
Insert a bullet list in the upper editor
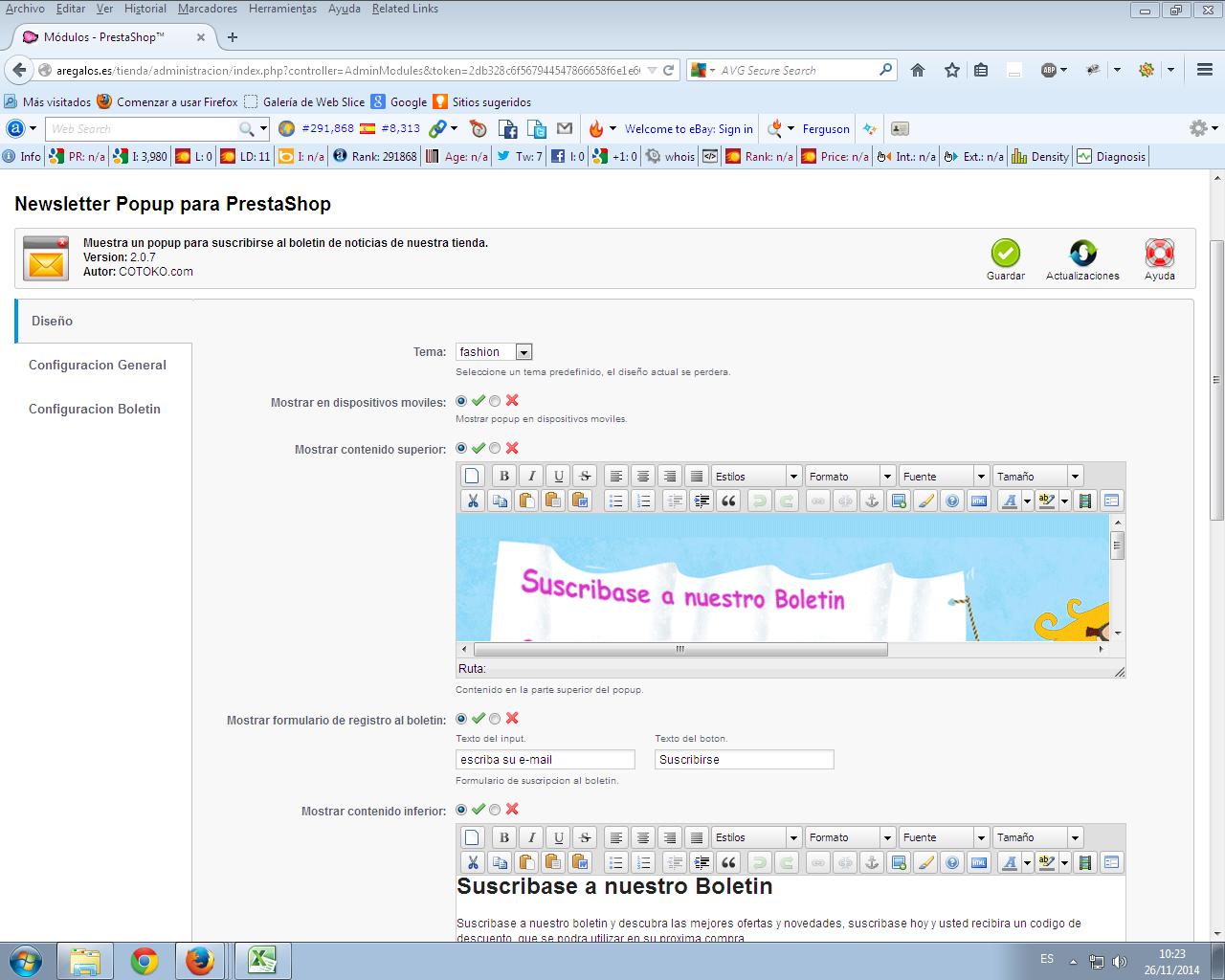pyautogui.click(x=616, y=501)
